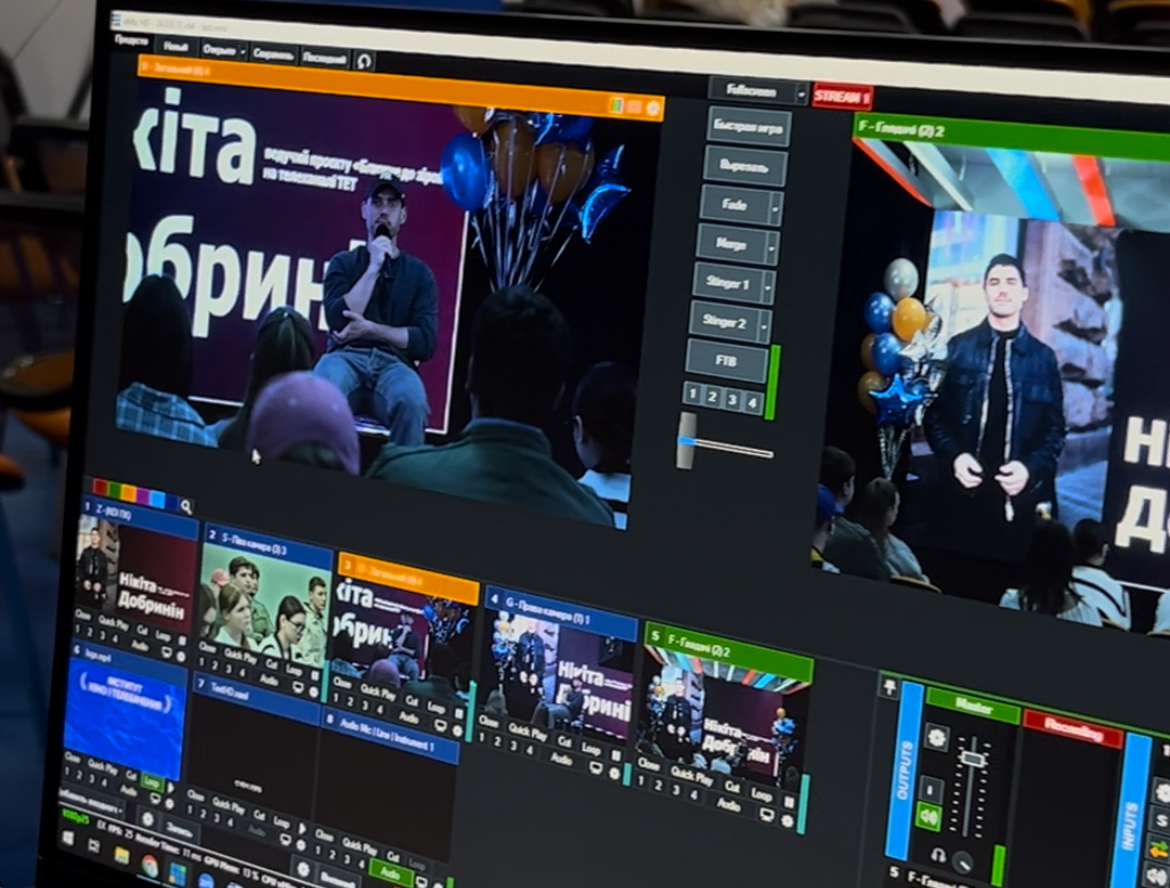Click the refresh icon in the top toolbar
Viewport: 1170px width, 888px height.
(x=364, y=61)
